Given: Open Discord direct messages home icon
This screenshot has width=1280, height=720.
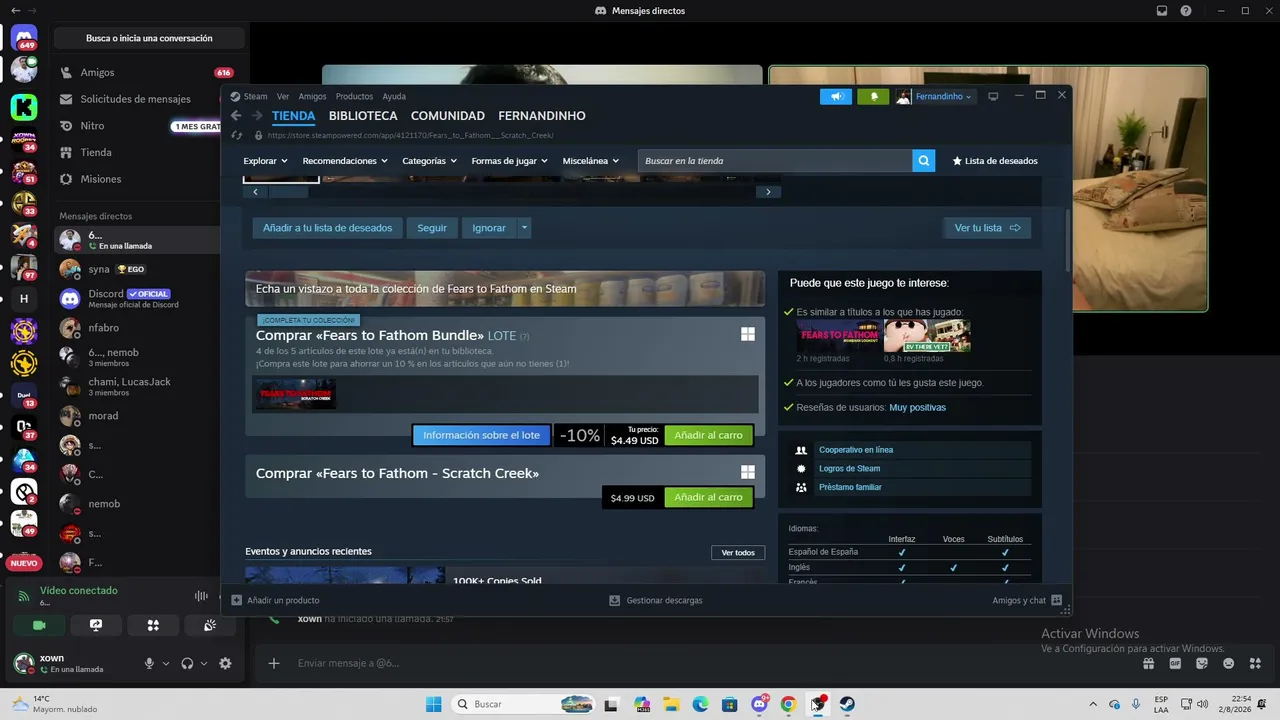Looking at the screenshot, I should (x=25, y=39).
